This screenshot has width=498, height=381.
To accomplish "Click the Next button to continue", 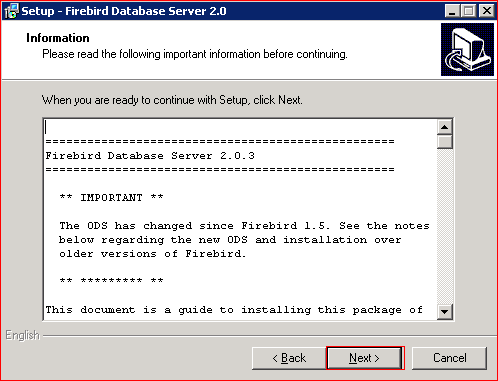I will point(365,358).
